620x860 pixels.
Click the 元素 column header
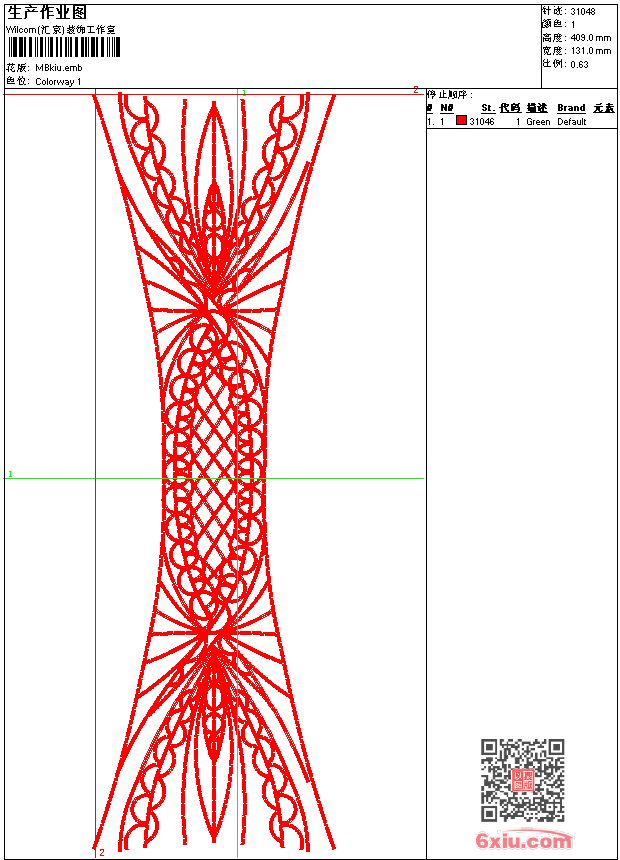click(x=604, y=108)
